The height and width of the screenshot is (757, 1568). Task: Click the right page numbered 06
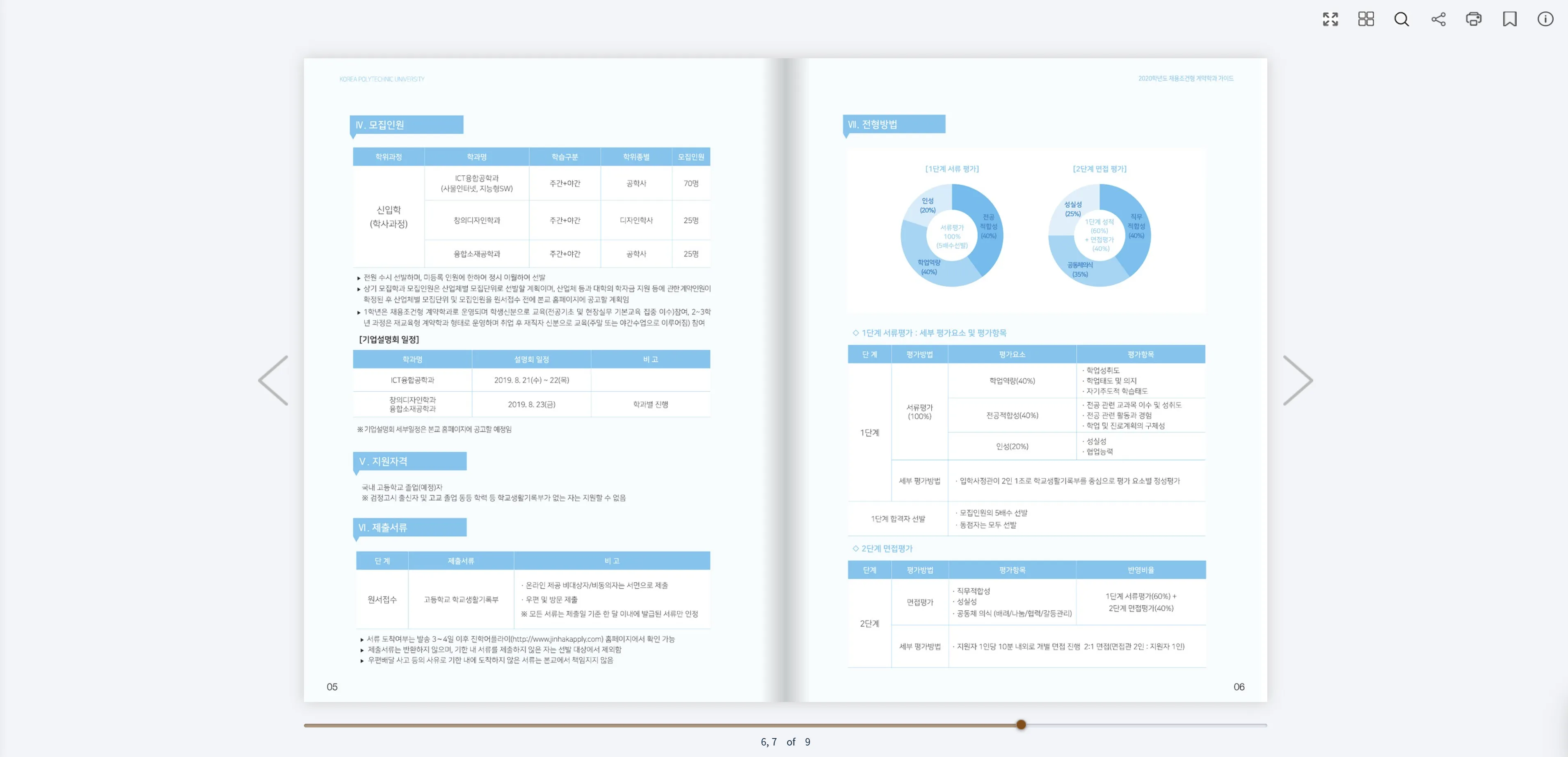(x=1239, y=687)
